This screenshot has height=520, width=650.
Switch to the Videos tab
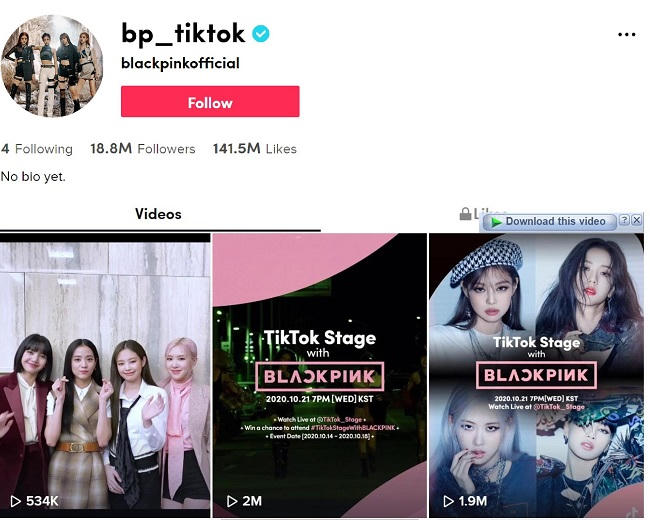[x=158, y=214]
